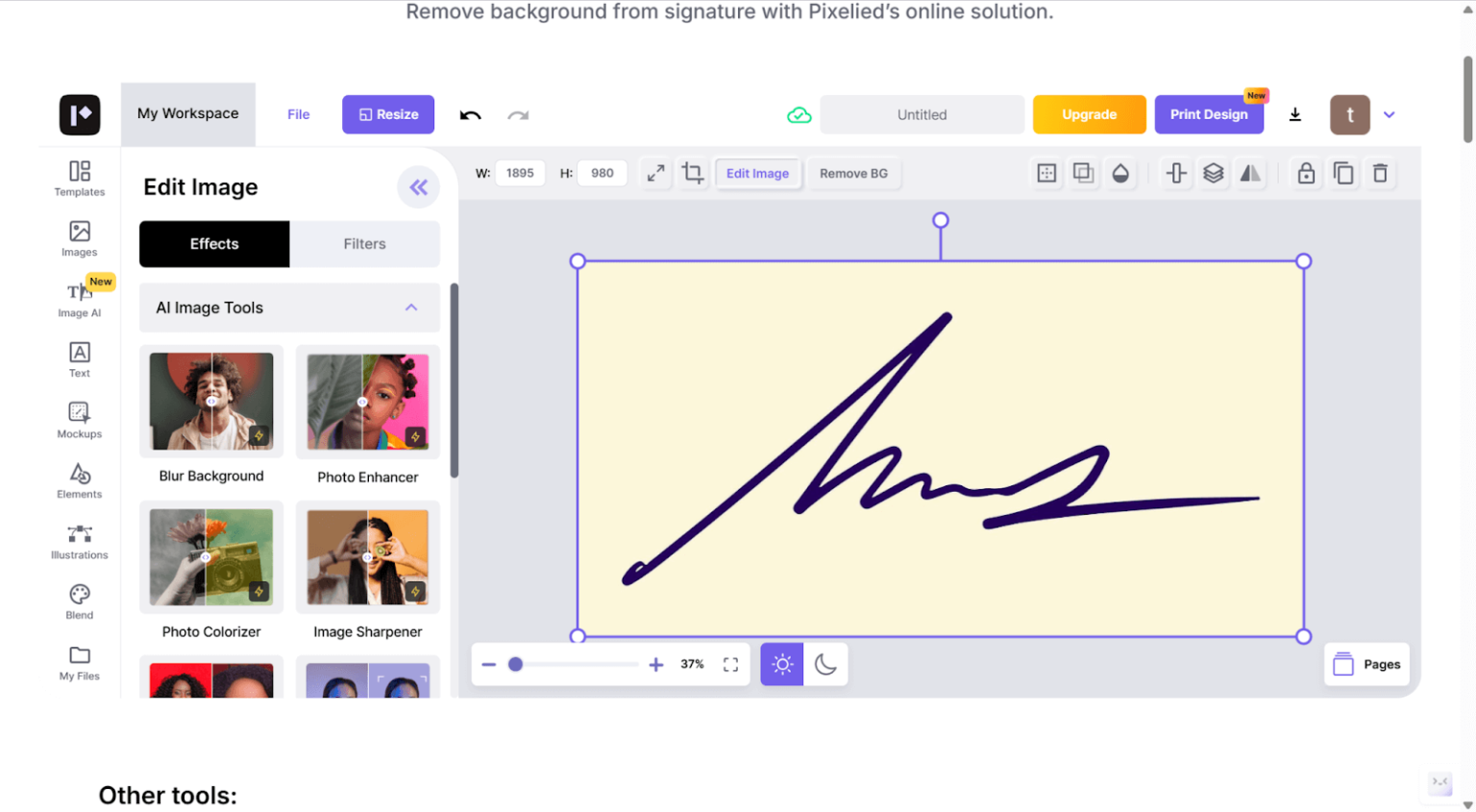Open the Elements panel
The height and width of the screenshot is (812, 1476).
pos(80,480)
